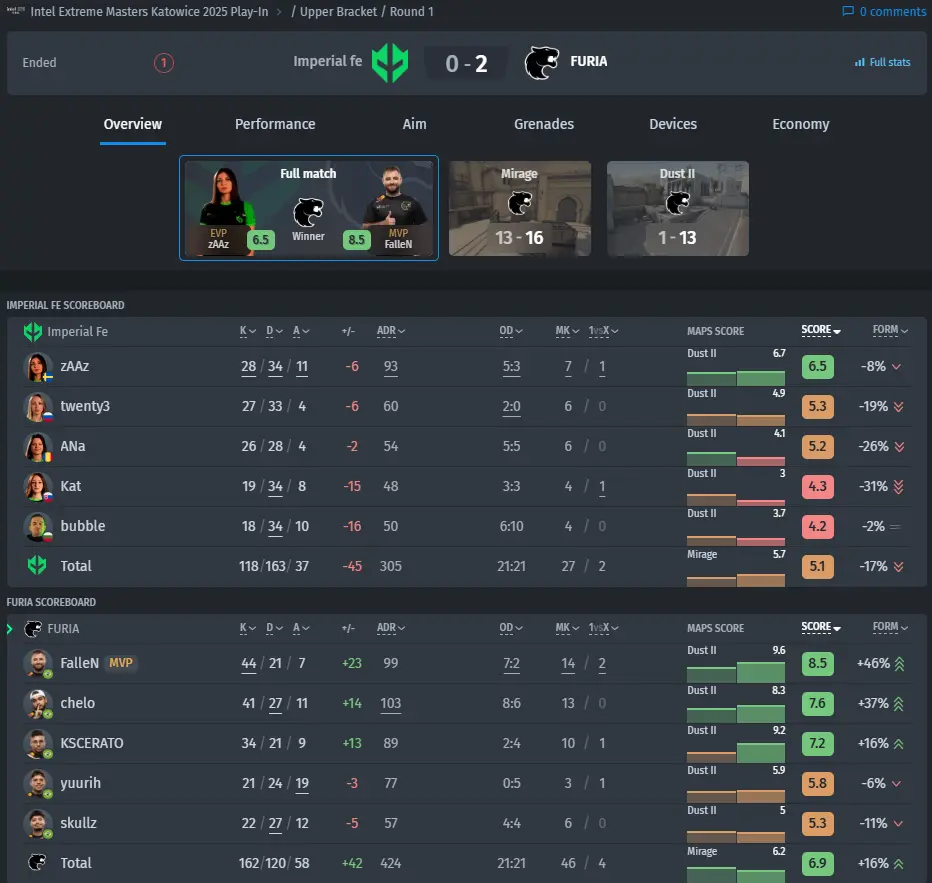This screenshot has height=883, width=932.
Task: Click FalleN's player avatar
Action: (x=37, y=664)
